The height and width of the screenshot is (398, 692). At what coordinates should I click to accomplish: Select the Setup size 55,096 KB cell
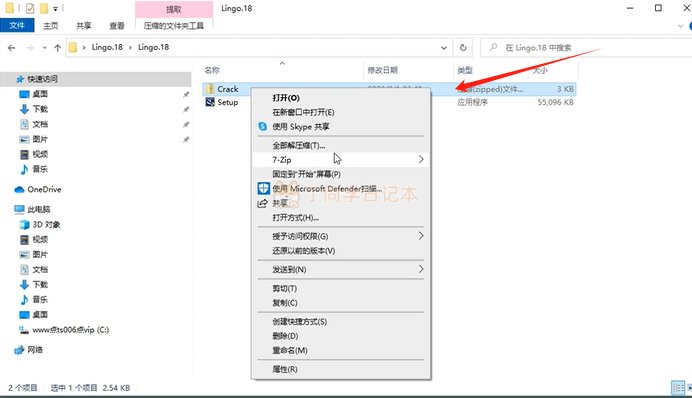click(x=555, y=102)
